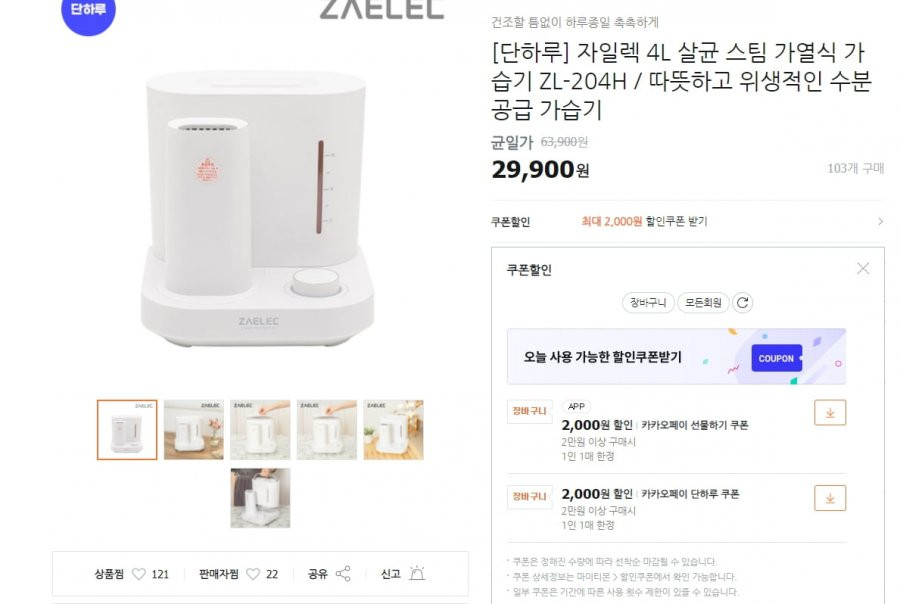This screenshot has height=604, width=900.
Task: Click the main humidifier product image
Action: (258, 210)
